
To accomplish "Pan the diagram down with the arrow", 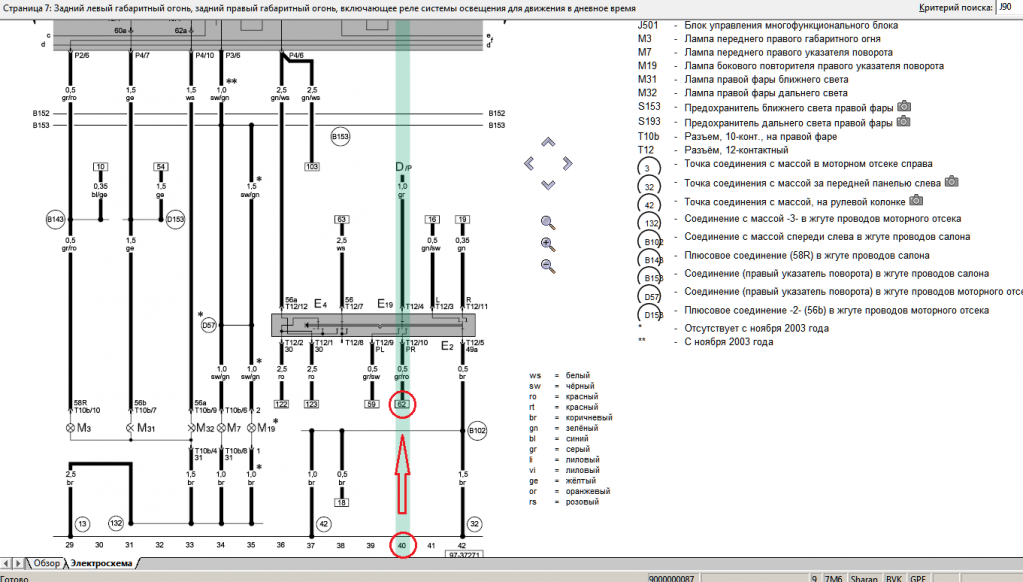I will click(547, 185).
